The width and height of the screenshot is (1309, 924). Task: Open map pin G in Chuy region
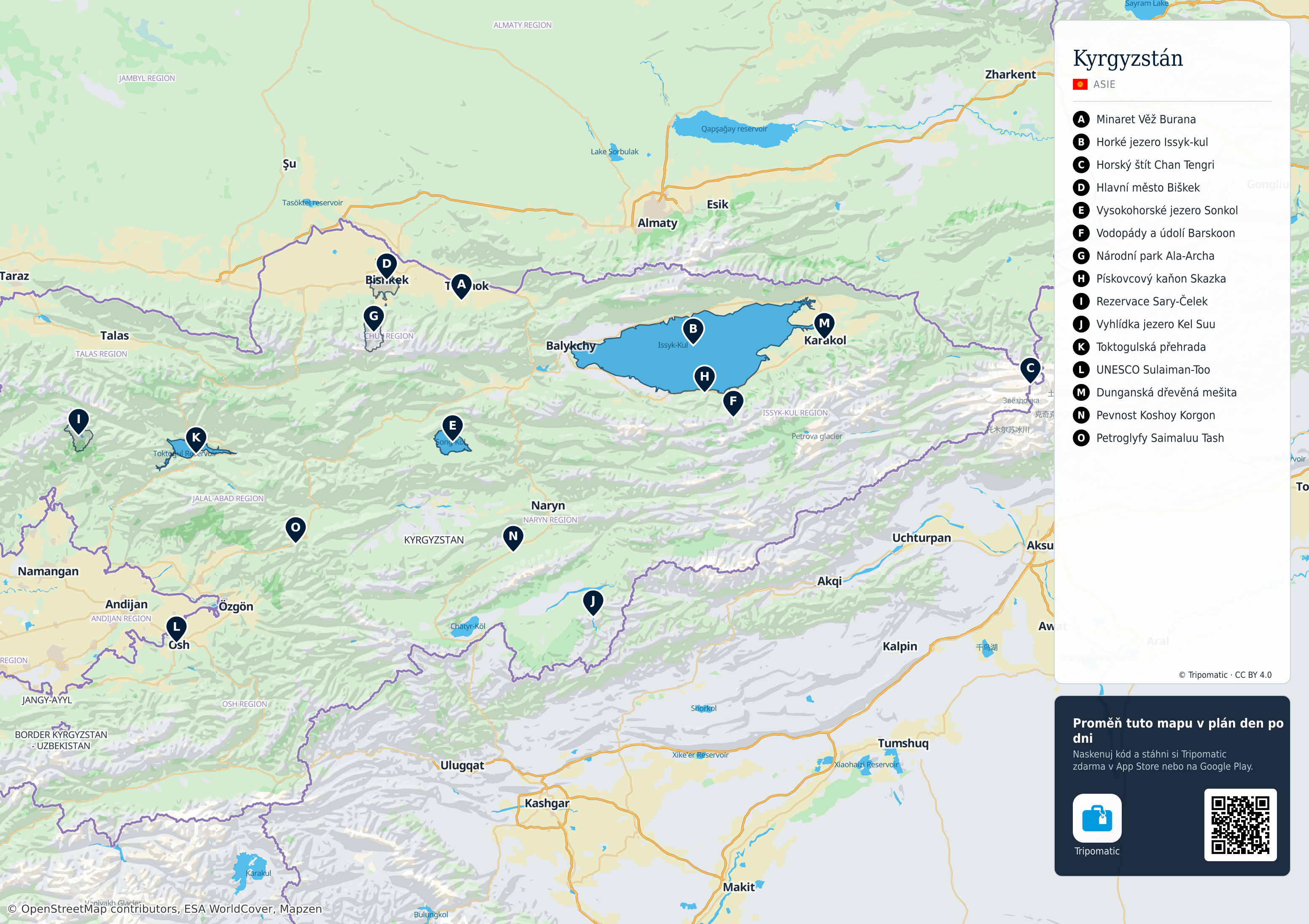point(374,318)
